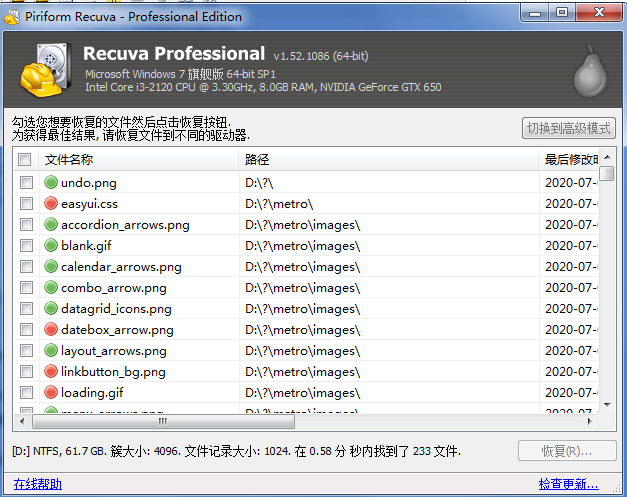The height and width of the screenshot is (497, 627).
Task: Click the green status dot beside combo_arrow.png
Action: click(51, 287)
